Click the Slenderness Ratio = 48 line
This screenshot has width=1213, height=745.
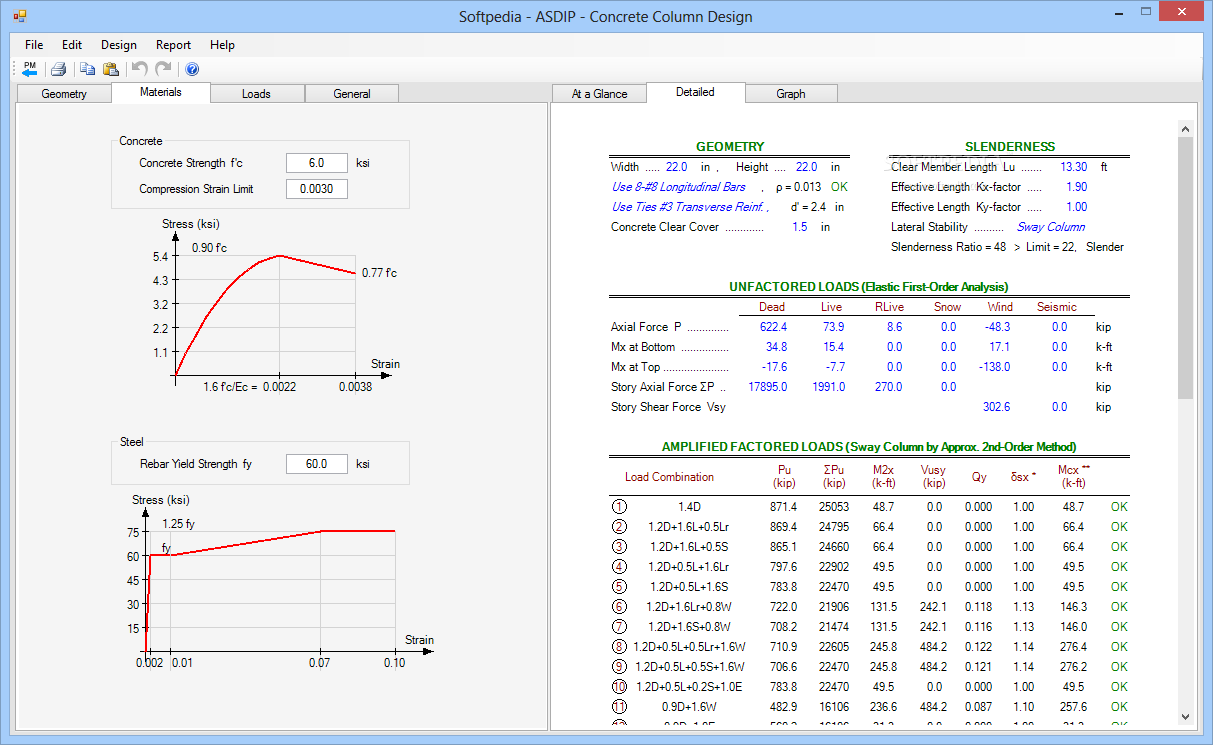pyautogui.click(x=1007, y=247)
